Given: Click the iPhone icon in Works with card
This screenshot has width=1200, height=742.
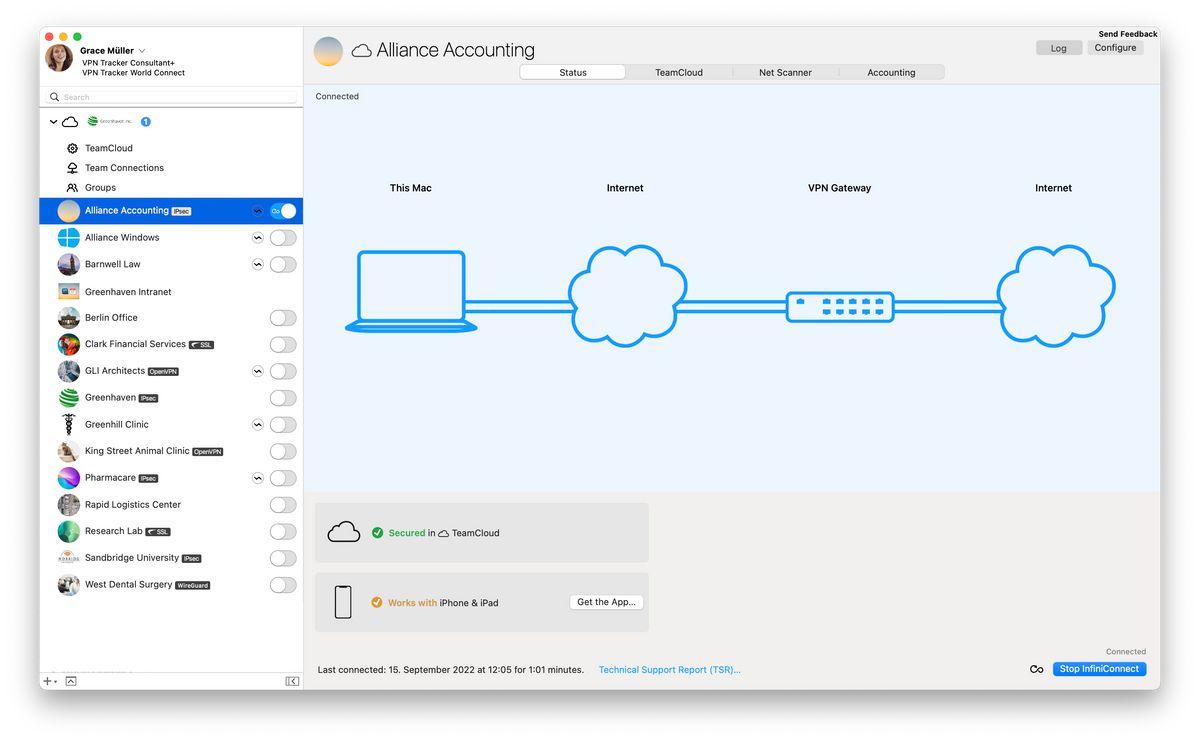Looking at the screenshot, I should pos(343,602).
